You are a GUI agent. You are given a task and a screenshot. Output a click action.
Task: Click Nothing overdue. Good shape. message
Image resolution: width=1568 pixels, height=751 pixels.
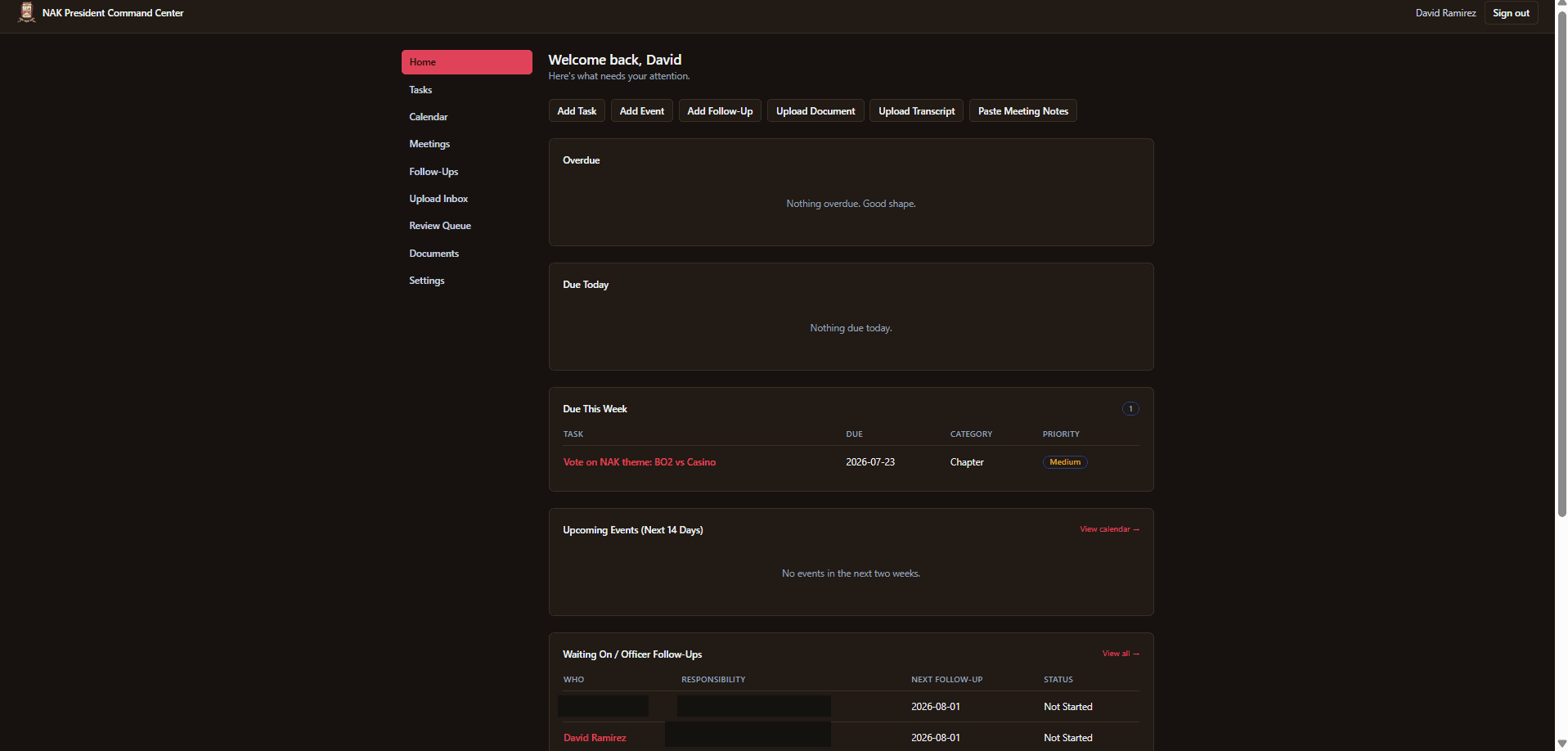coord(851,204)
